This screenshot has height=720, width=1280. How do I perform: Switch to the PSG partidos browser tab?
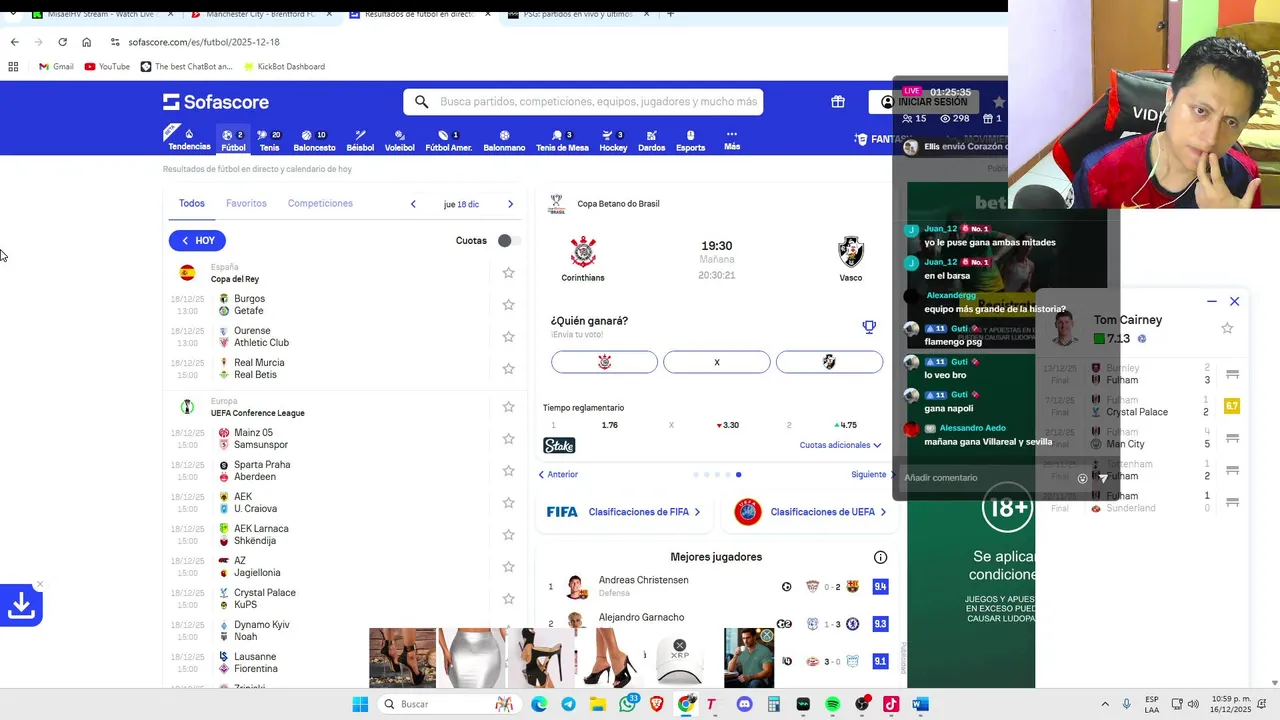coord(577,14)
